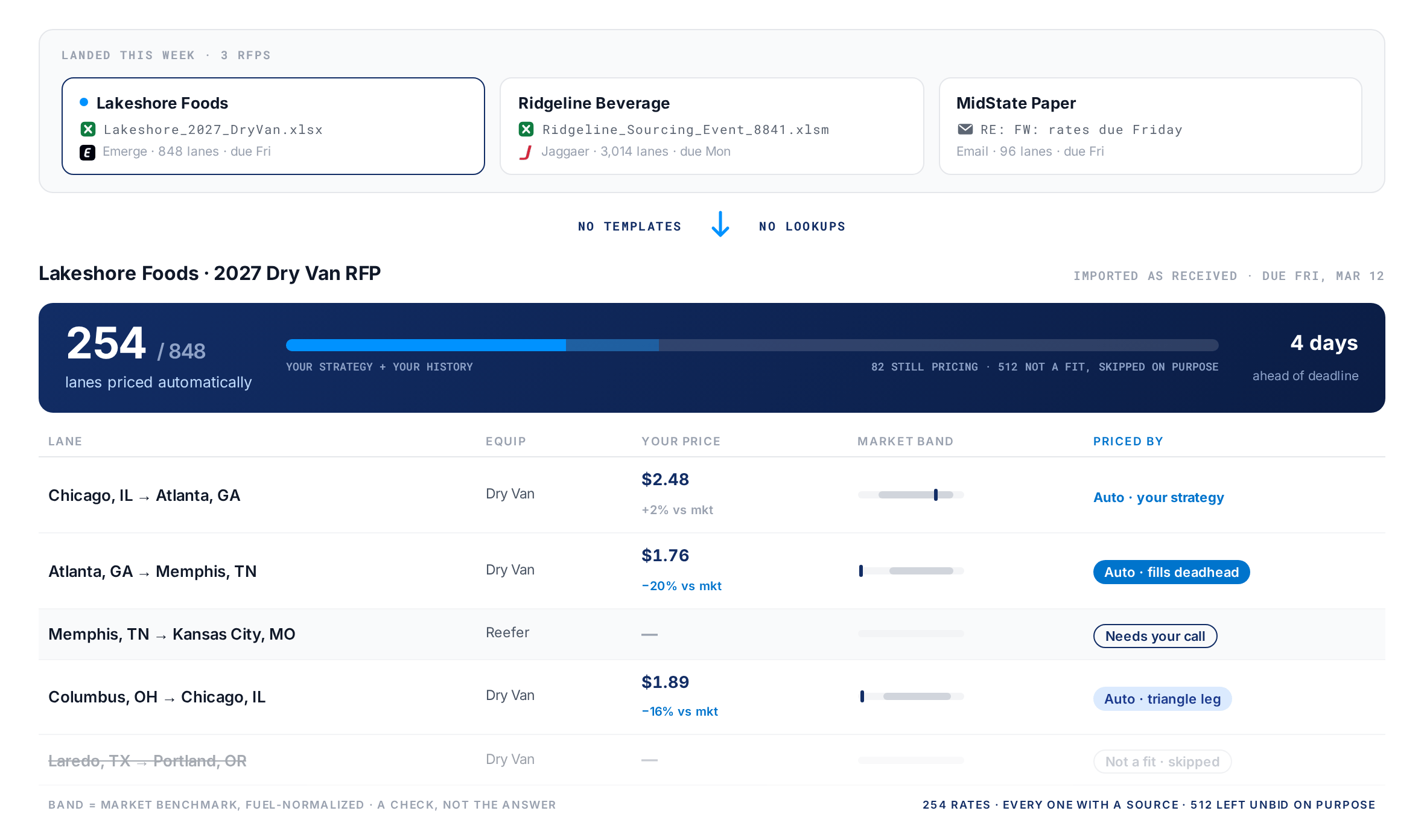Viewport: 1424px width, 840px height.
Task: Click the YOUR PRICE column header
Action: click(681, 441)
